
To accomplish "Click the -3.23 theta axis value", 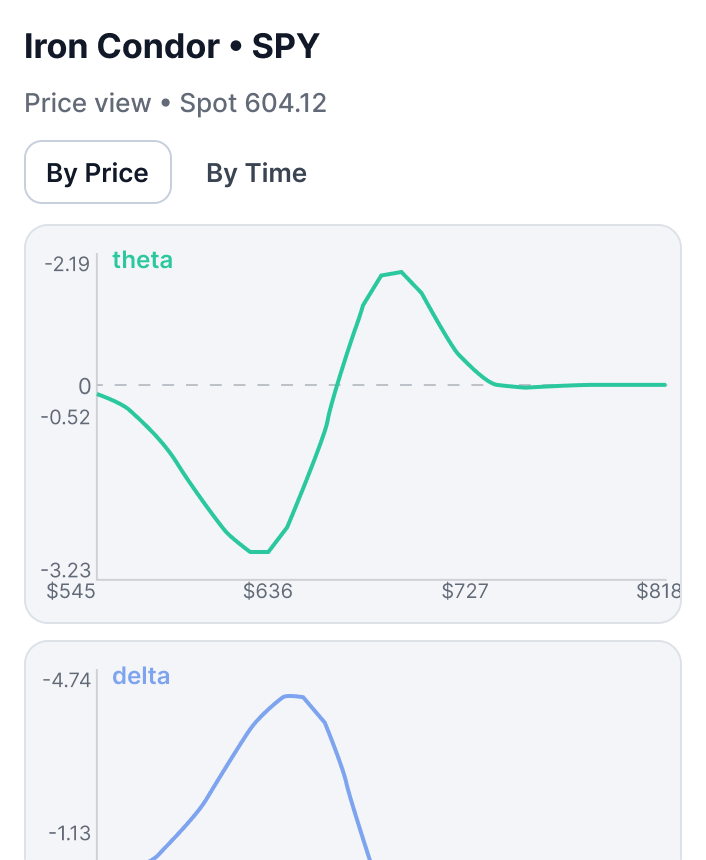I will click(x=66, y=570).
